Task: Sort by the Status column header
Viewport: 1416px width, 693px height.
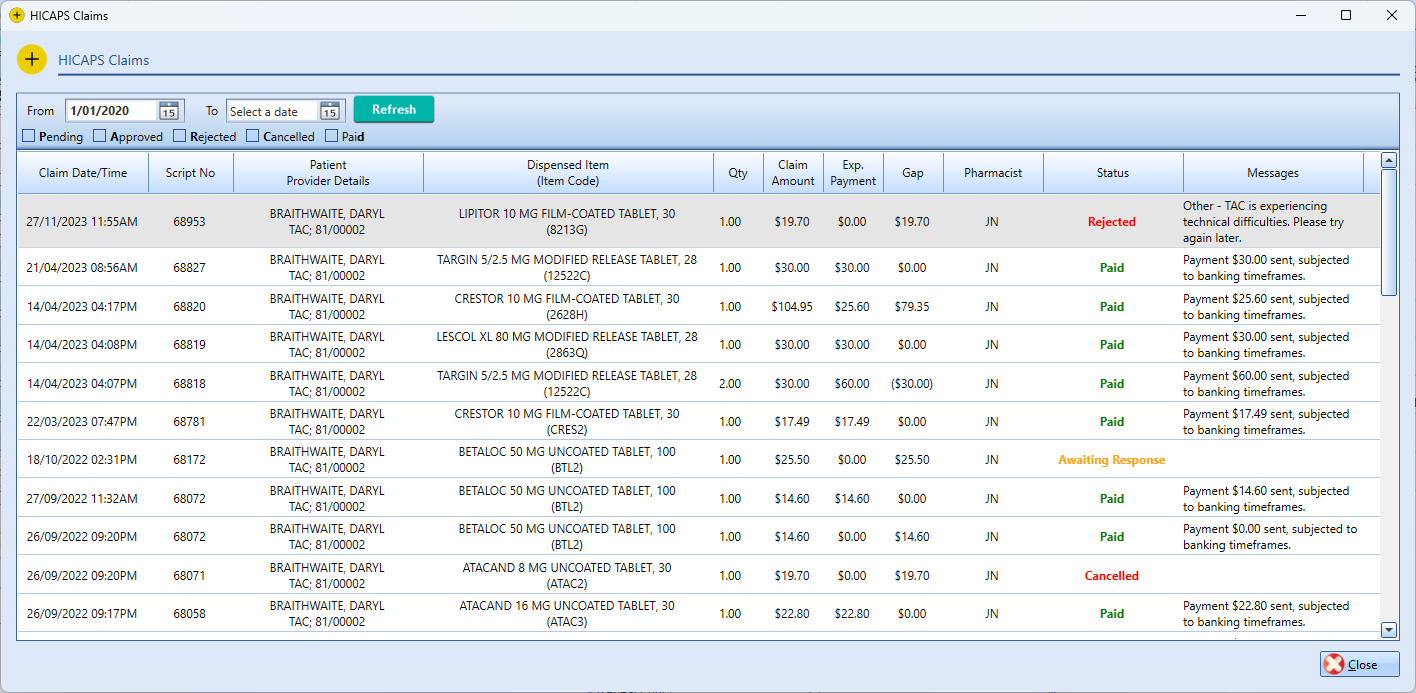Action: coord(1112,172)
